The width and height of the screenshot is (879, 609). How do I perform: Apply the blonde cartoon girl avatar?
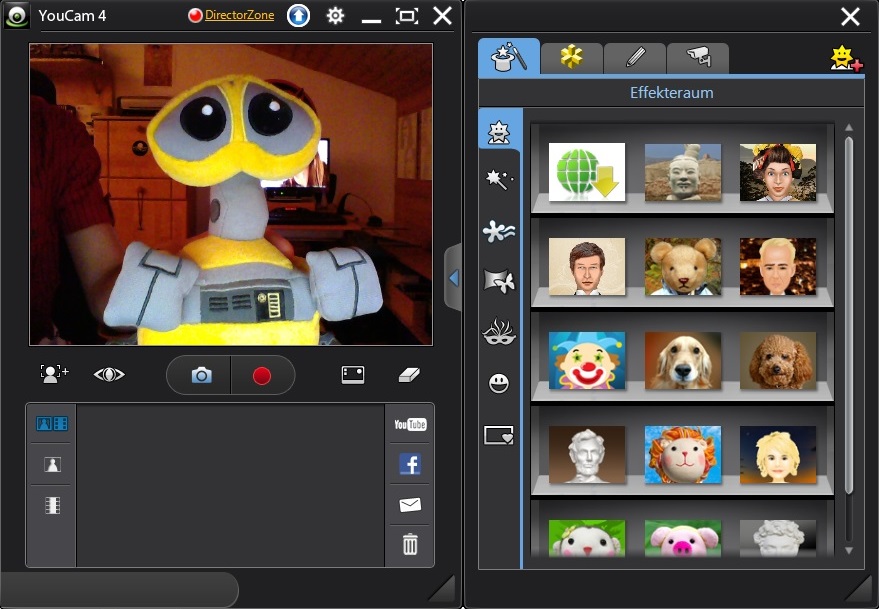coord(778,455)
